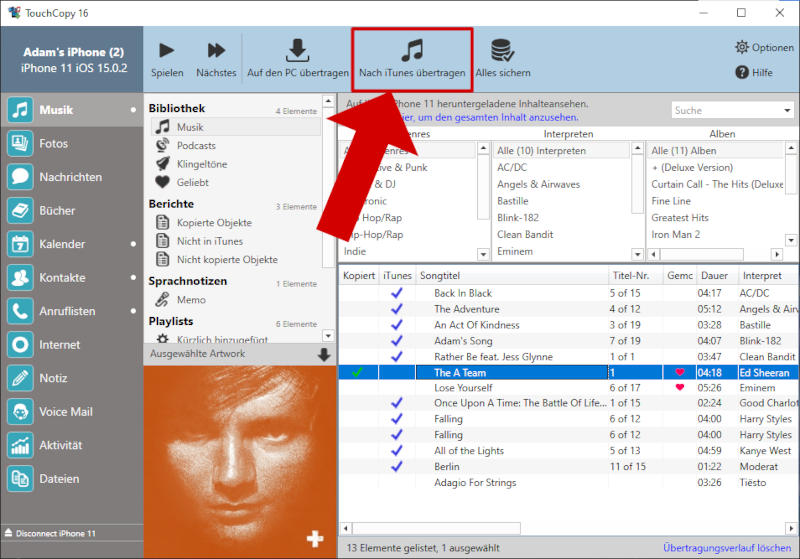Open the Fotos section
This screenshot has height=559, width=800.
coord(71,143)
